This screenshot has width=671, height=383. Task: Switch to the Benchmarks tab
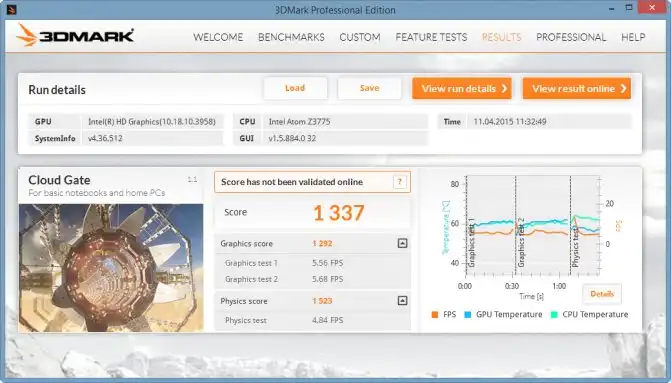coord(291,37)
